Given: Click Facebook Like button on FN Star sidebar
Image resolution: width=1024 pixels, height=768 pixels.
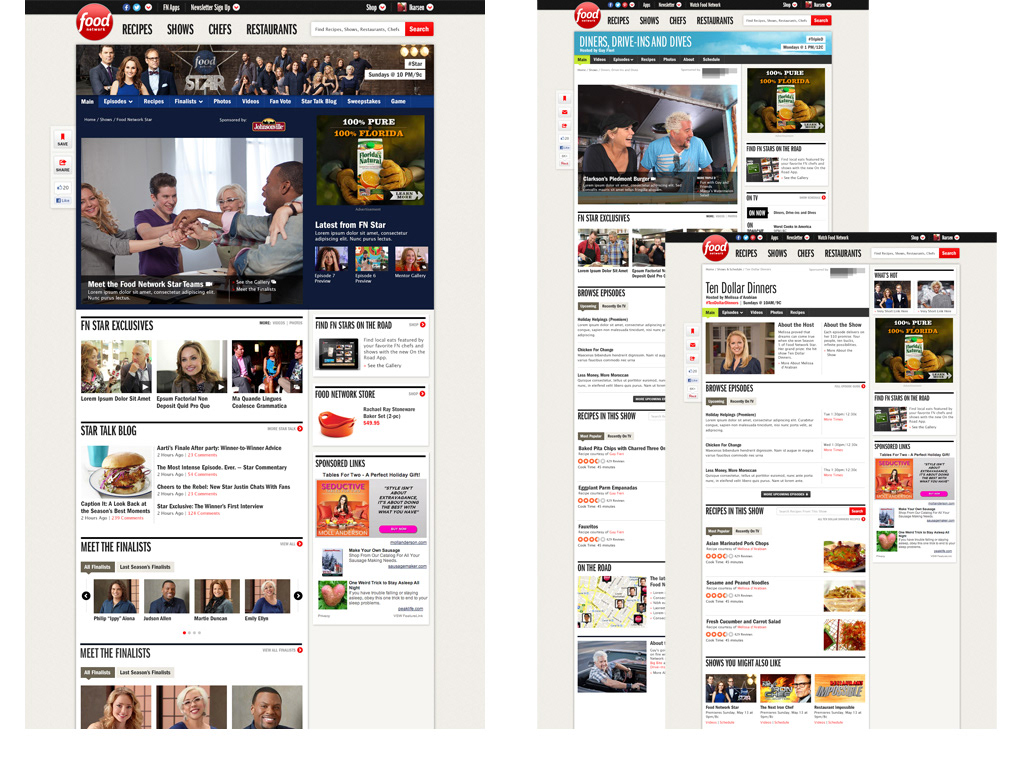Looking at the screenshot, I should click(63, 200).
